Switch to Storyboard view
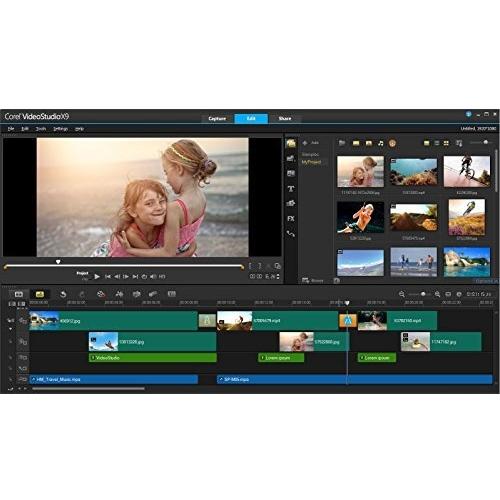The width and height of the screenshot is (500, 500). pos(19,294)
